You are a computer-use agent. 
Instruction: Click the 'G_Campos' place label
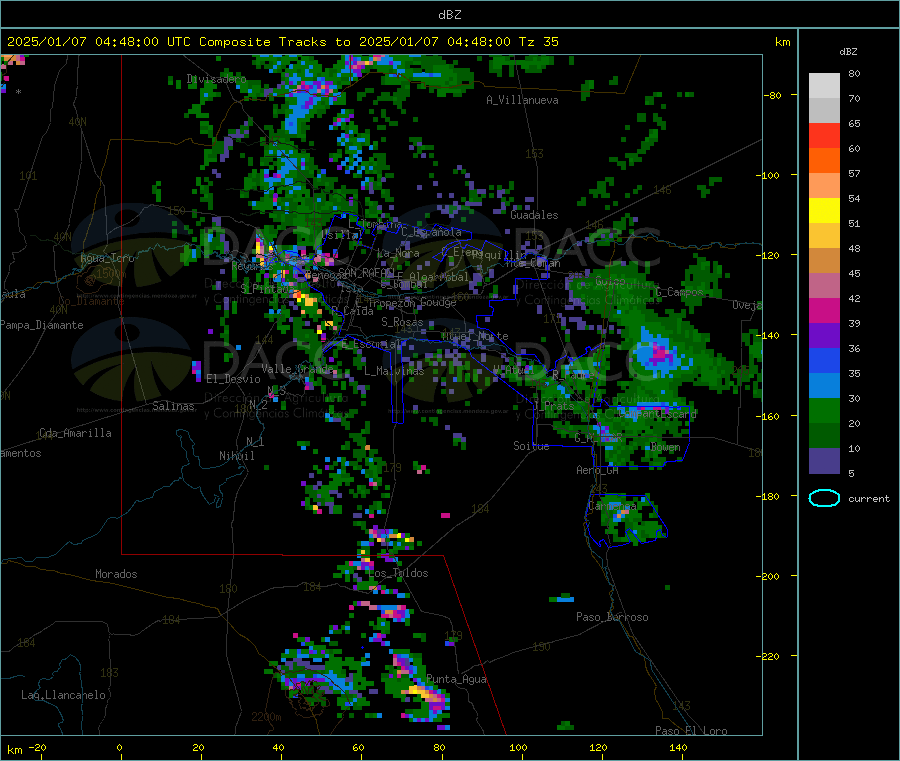pyautogui.click(x=680, y=292)
